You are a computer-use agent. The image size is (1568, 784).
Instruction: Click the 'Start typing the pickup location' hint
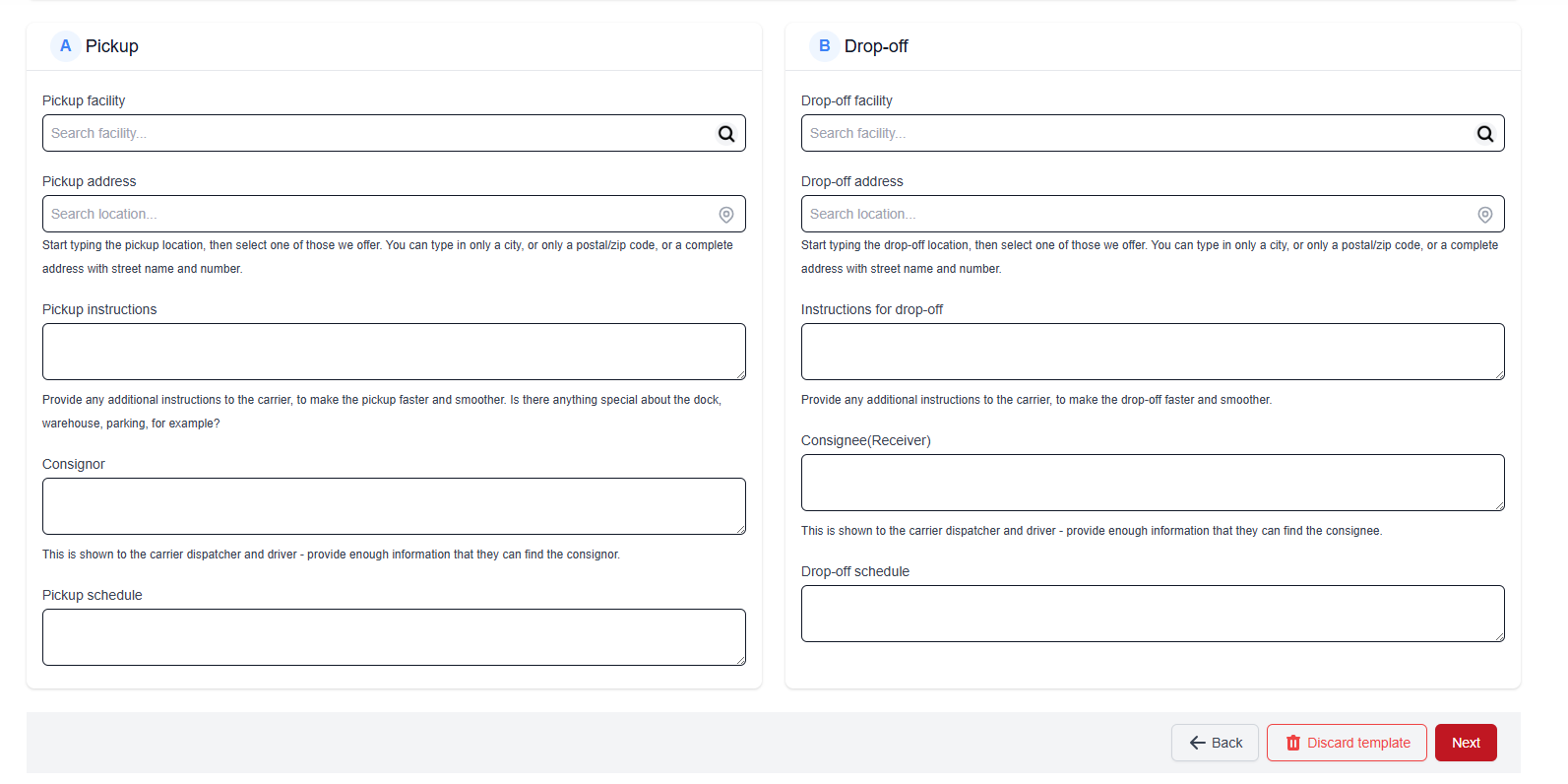(x=388, y=257)
